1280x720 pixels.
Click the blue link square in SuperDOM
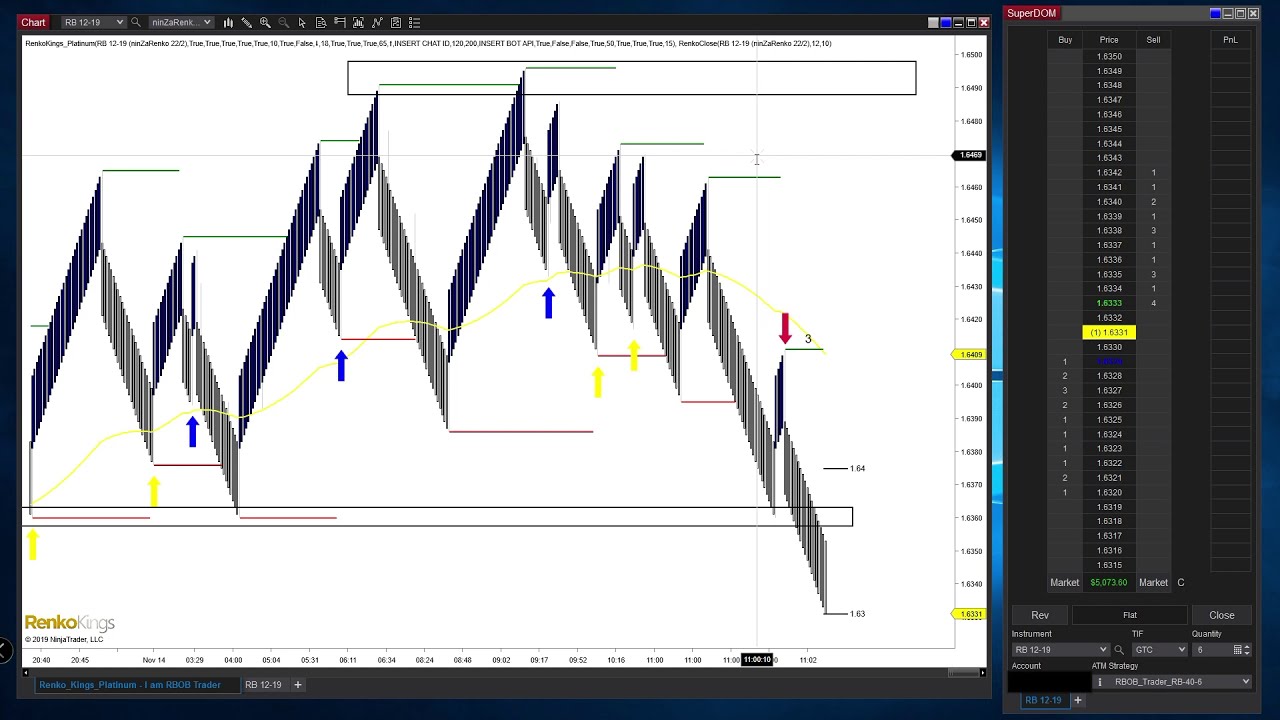pos(1215,13)
